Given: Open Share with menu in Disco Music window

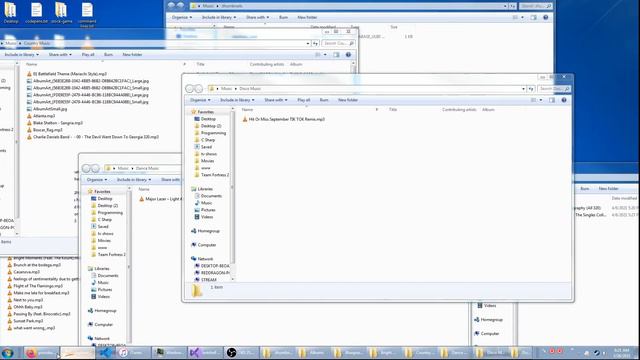Looking at the screenshot, I should coord(276,100).
